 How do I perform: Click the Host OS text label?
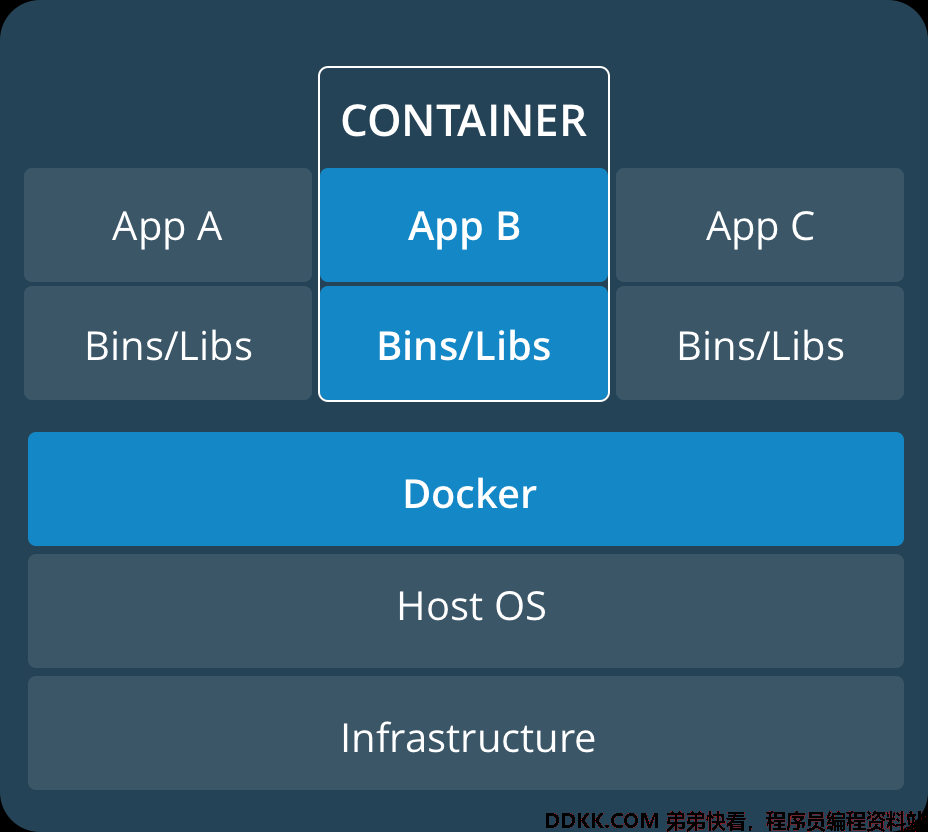click(472, 607)
